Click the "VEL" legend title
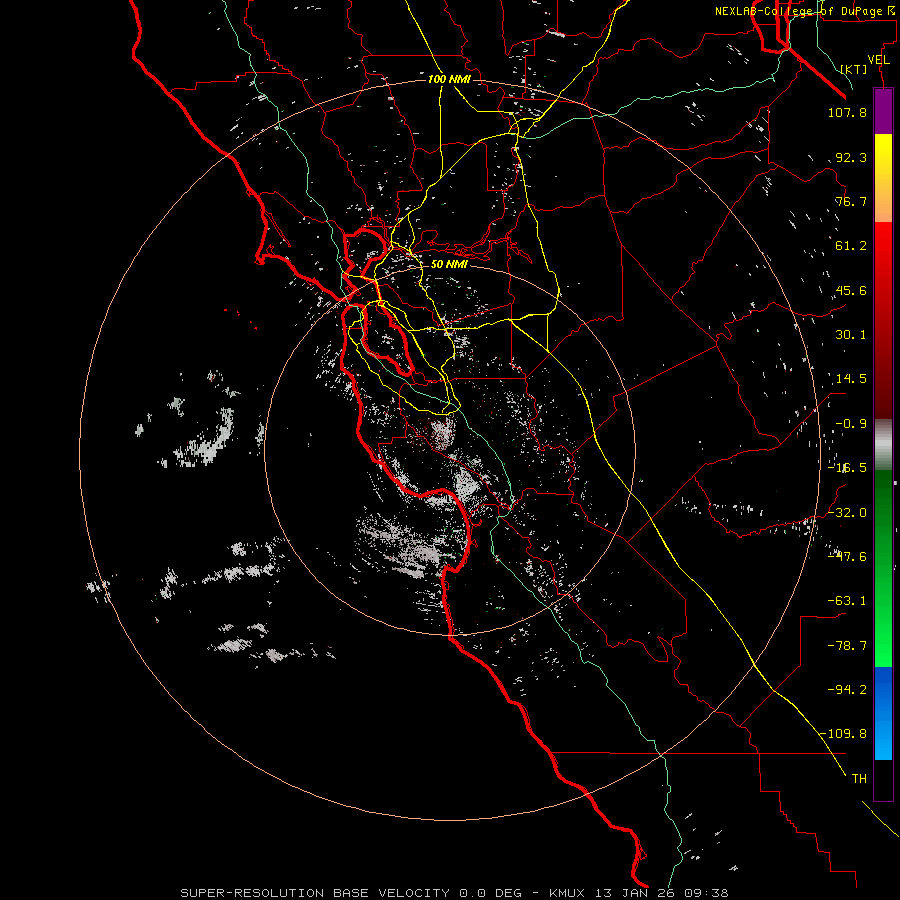The height and width of the screenshot is (900, 900). [878, 60]
